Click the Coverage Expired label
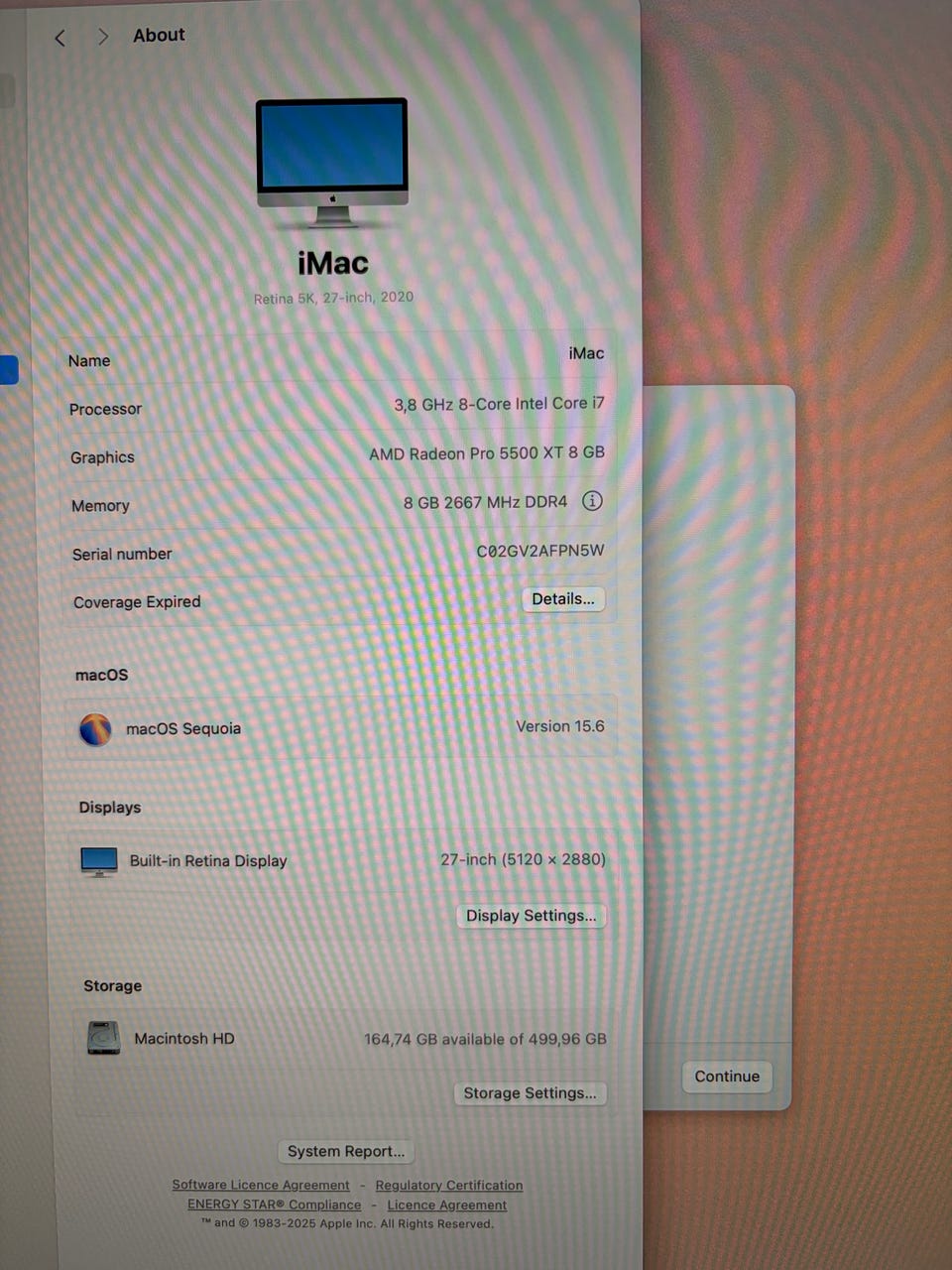Screen dimensions: 952x1270 click(137, 602)
